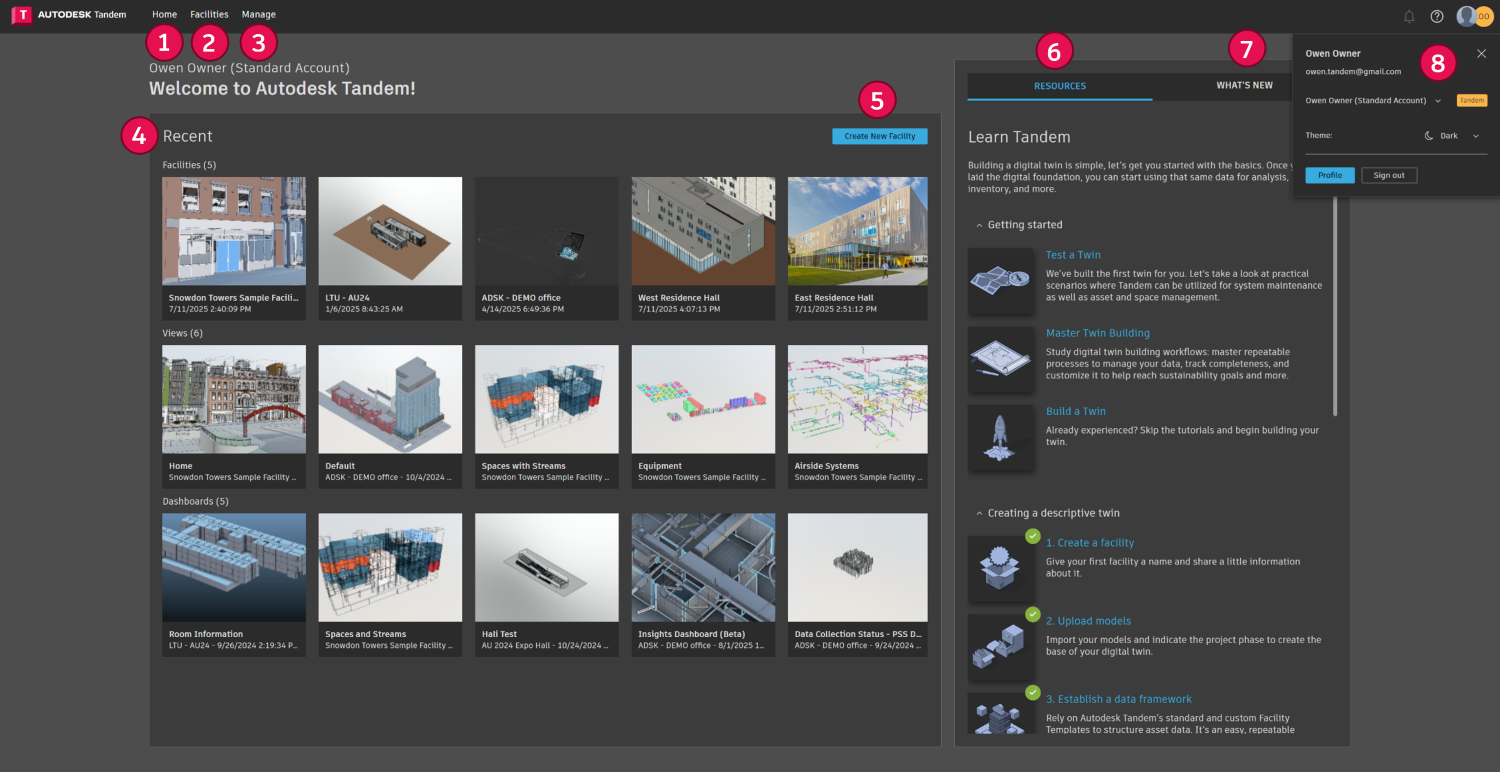Open the '1. Create a facility' link
The image size is (1500, 772).
tap(1090, 543)
